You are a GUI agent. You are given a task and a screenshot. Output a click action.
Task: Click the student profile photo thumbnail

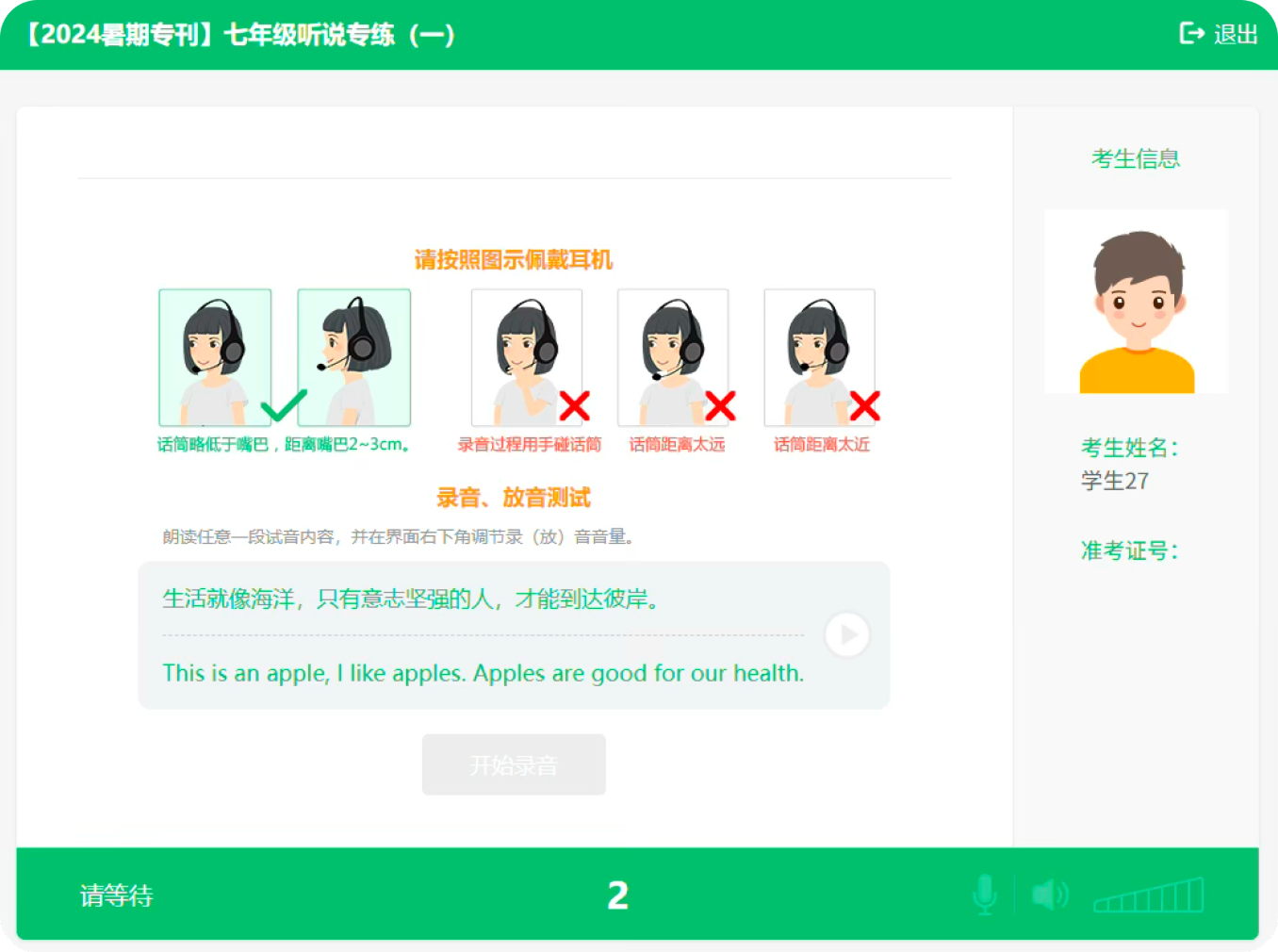1135,301
